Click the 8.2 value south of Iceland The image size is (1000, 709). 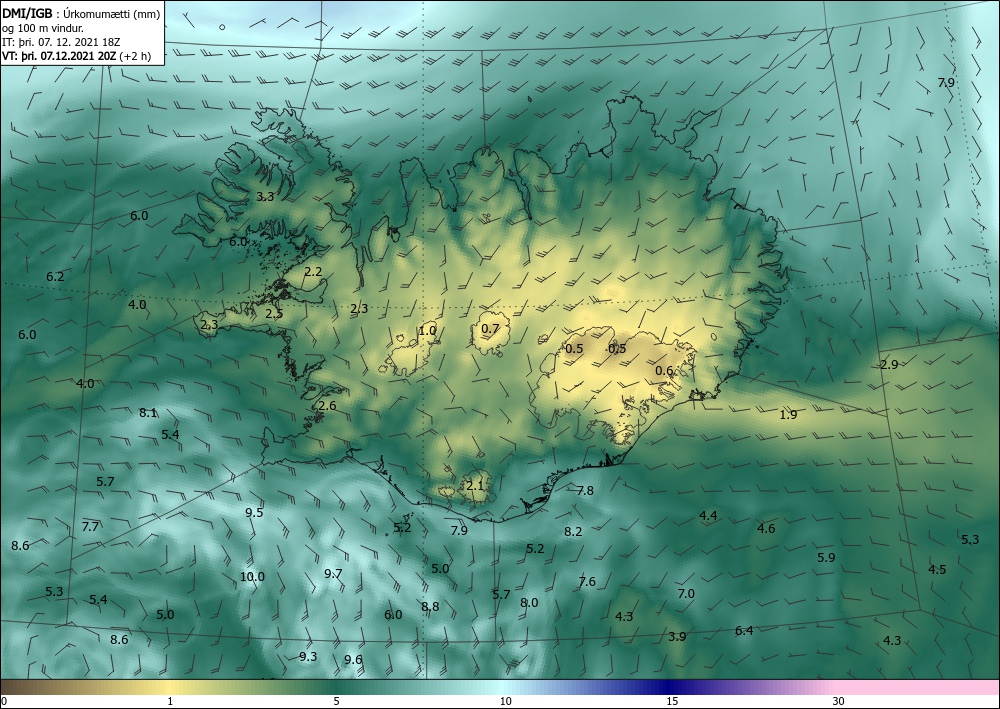pyautogui.click(x=573, y=532)
